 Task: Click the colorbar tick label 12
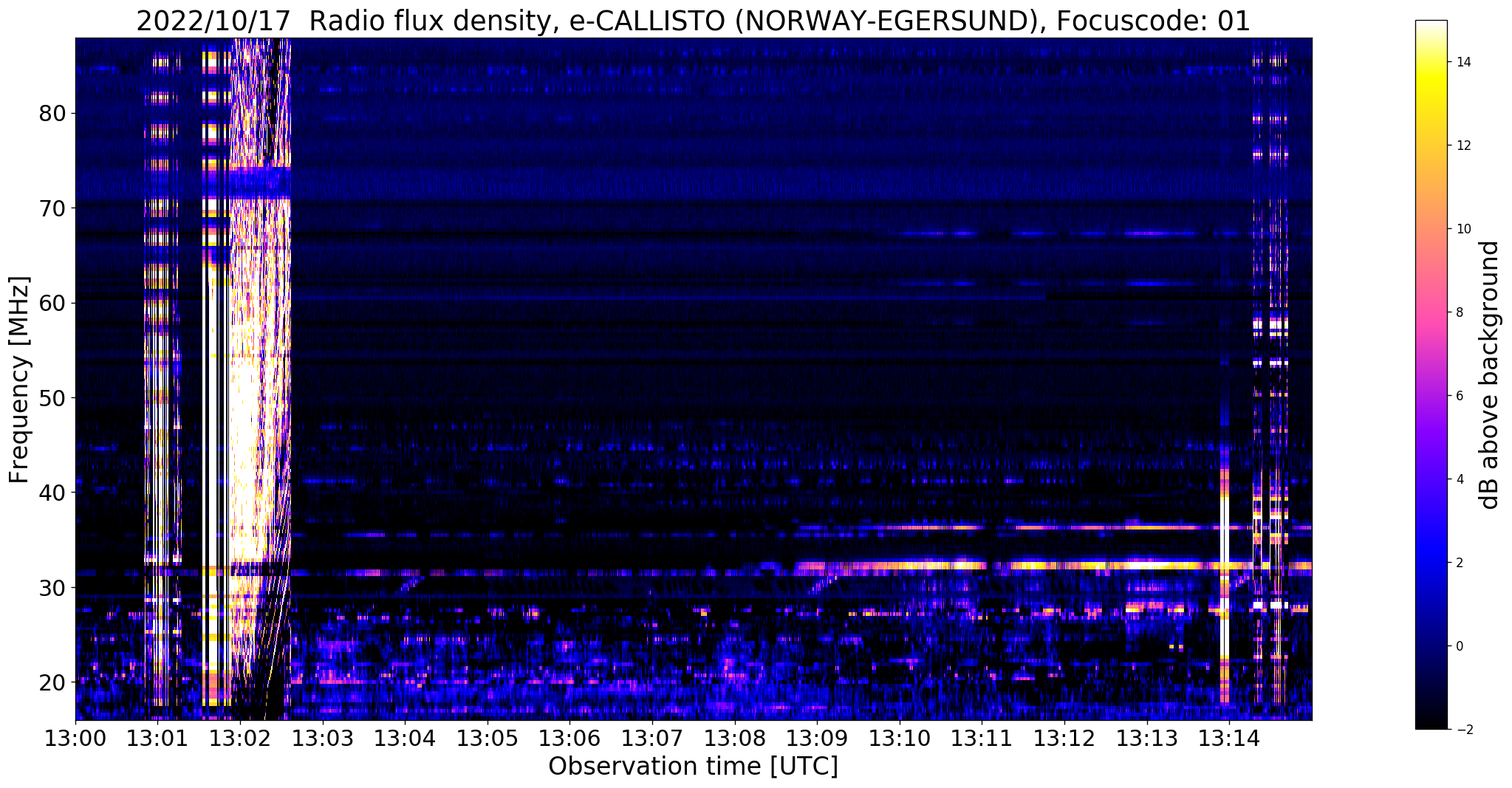click(1462, 145)
